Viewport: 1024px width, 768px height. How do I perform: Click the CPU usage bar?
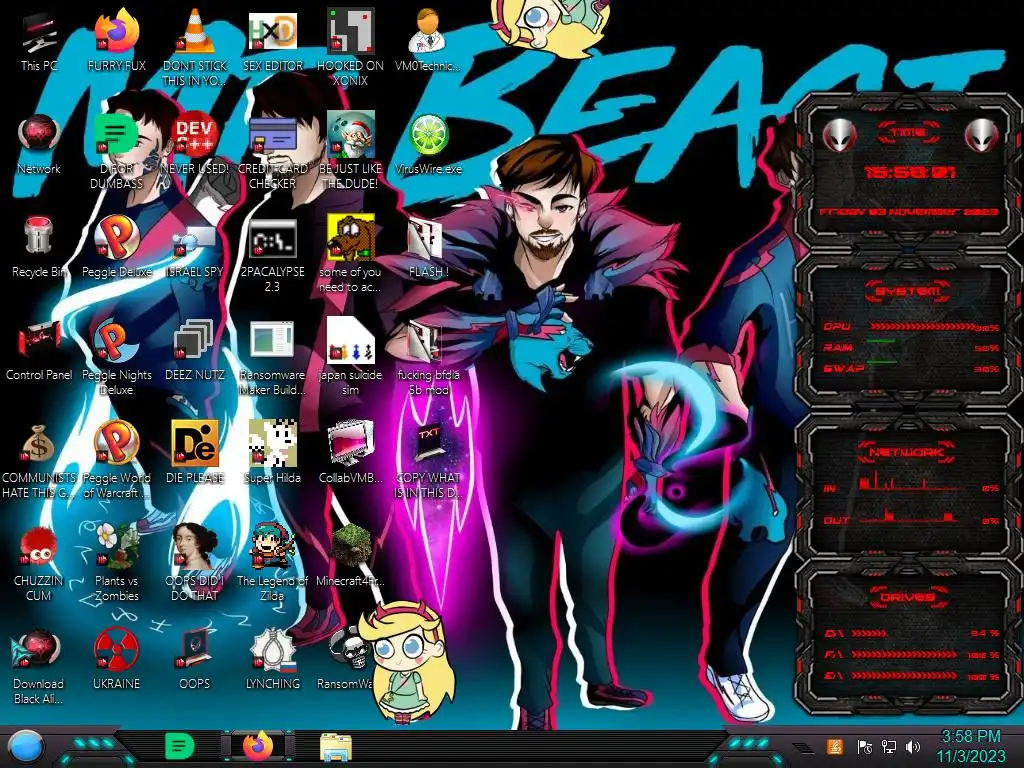point(921,327)
